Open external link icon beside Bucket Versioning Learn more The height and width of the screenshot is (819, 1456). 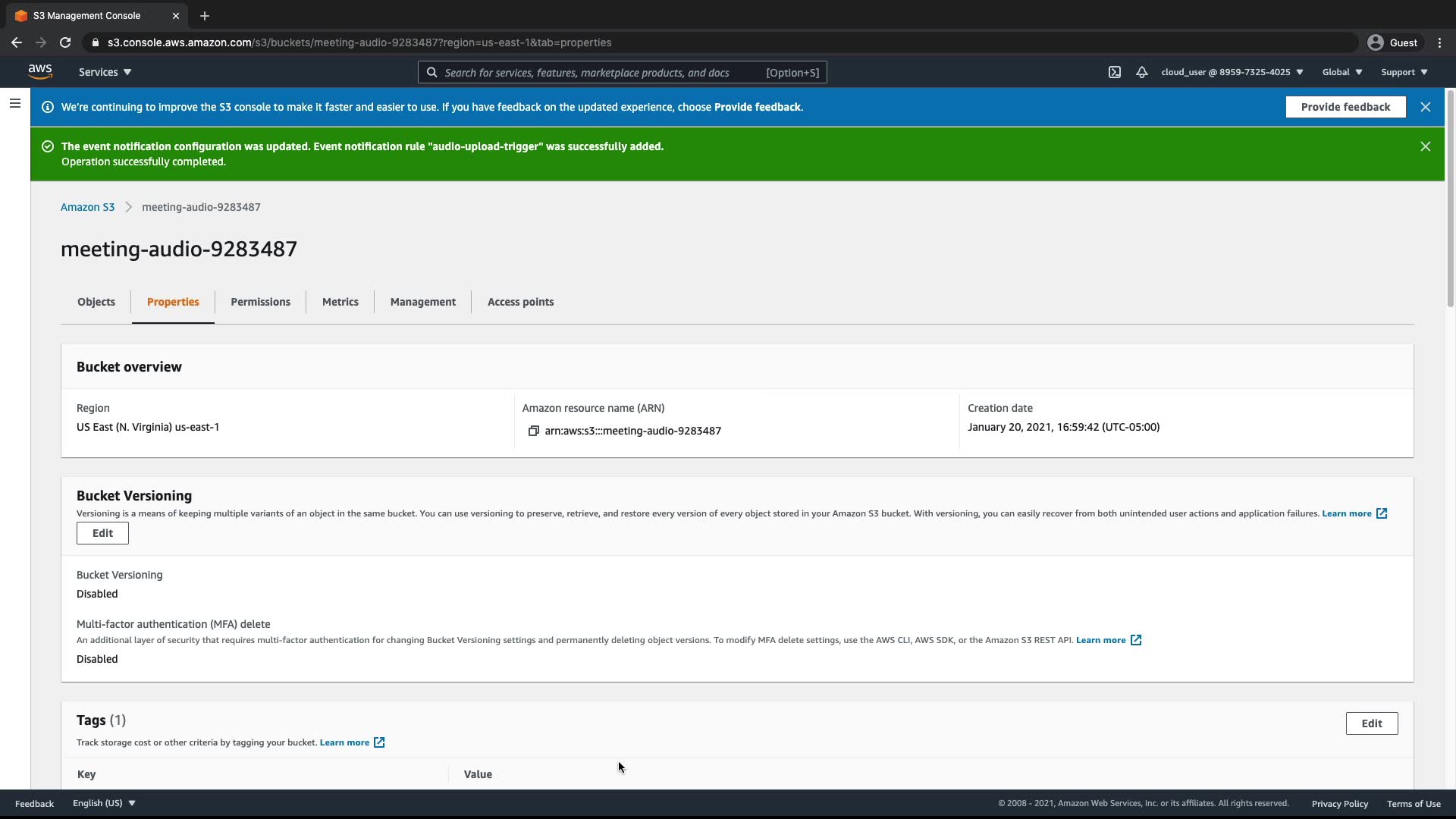(x=1382, y=513)
